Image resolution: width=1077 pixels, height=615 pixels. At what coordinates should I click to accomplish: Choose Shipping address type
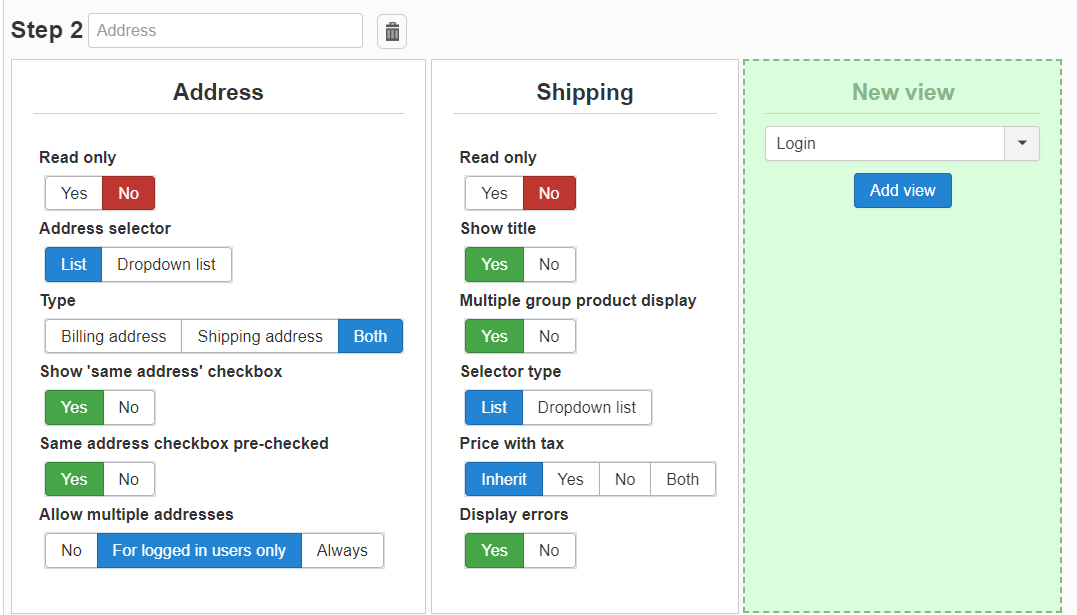pos(260,336)
